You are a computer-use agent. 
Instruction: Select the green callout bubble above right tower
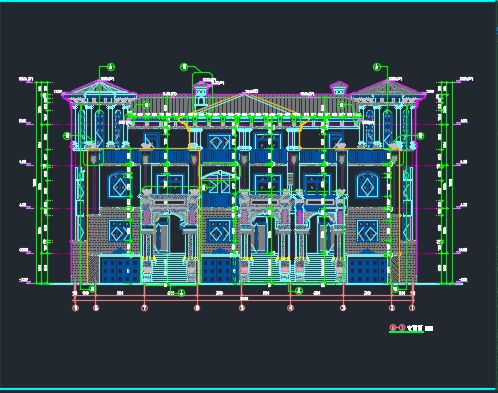pyautogui.click(x=377, y=67)
